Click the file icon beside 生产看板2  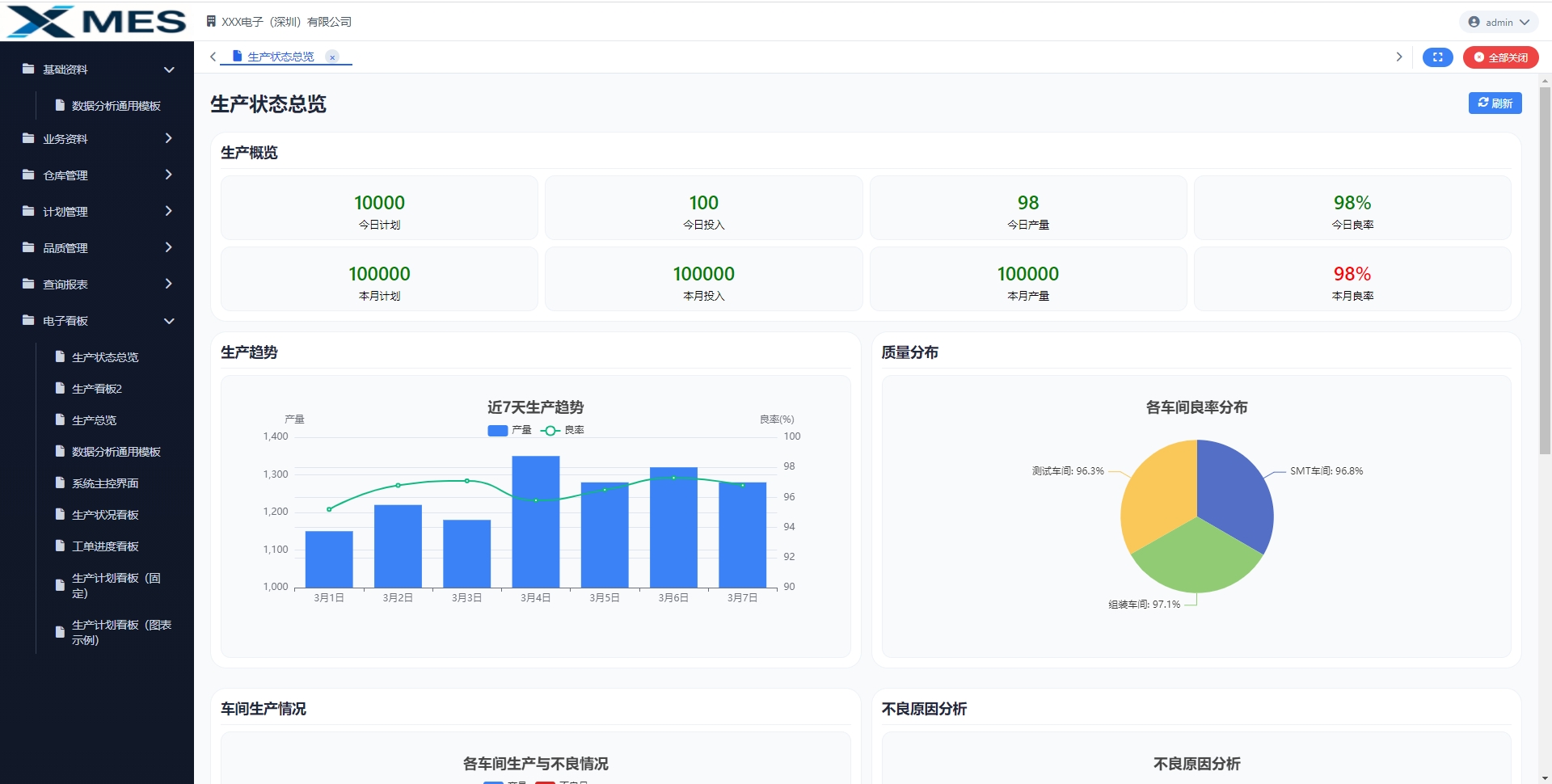60,388
